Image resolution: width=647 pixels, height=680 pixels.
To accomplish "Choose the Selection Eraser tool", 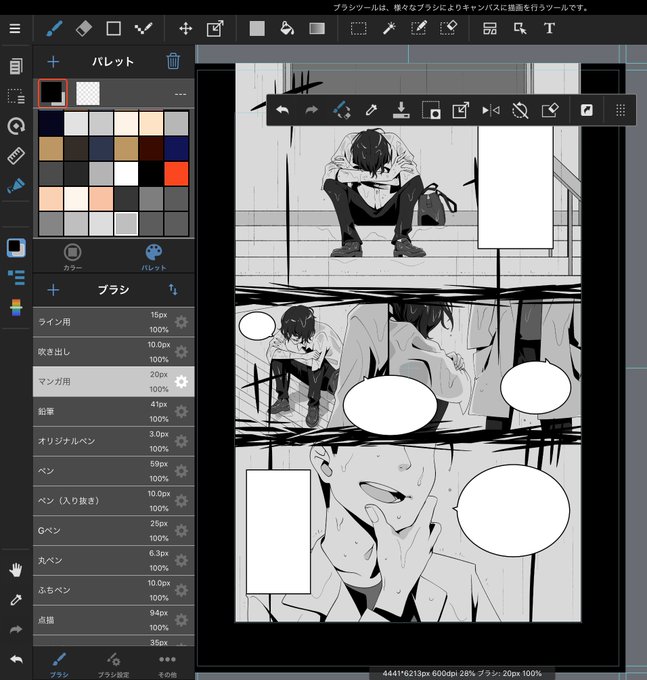I will pyautogui.click(x=448, y=29).
